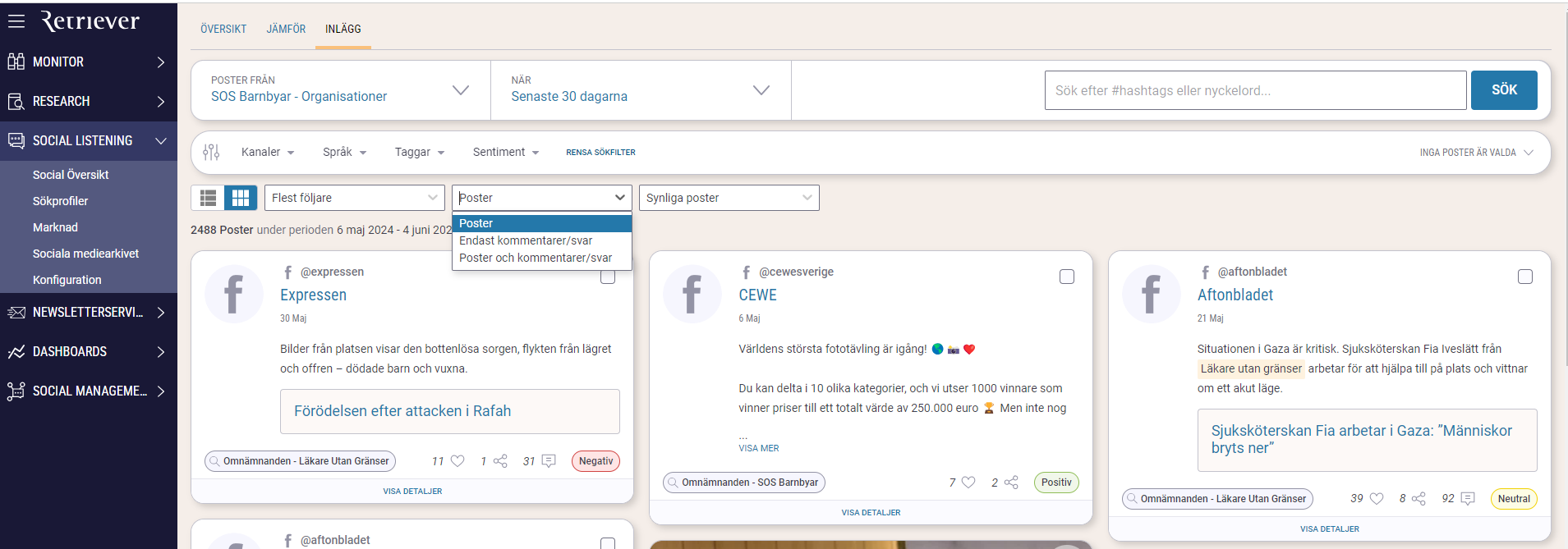Open the hamburger menu icon
Image resolution: width=1568 pixels, height=549 pixels.
[x=16, y=21]
